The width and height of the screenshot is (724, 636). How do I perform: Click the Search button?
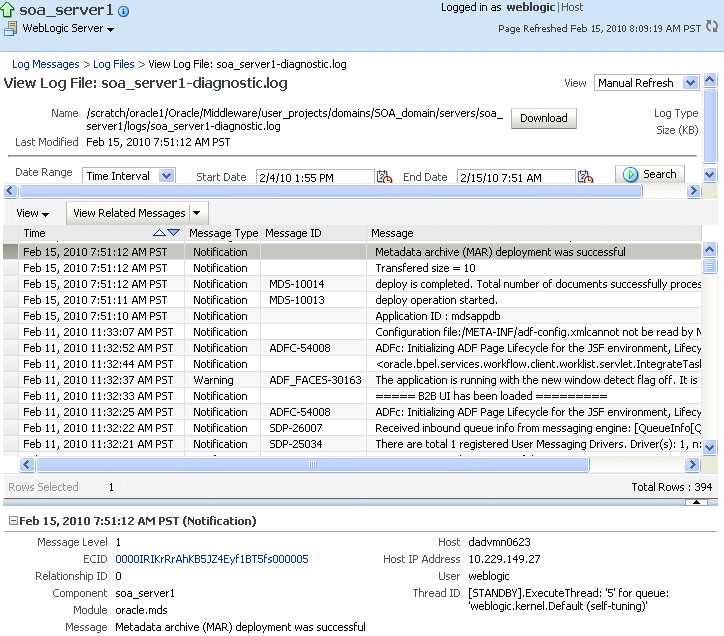point(650,175)
